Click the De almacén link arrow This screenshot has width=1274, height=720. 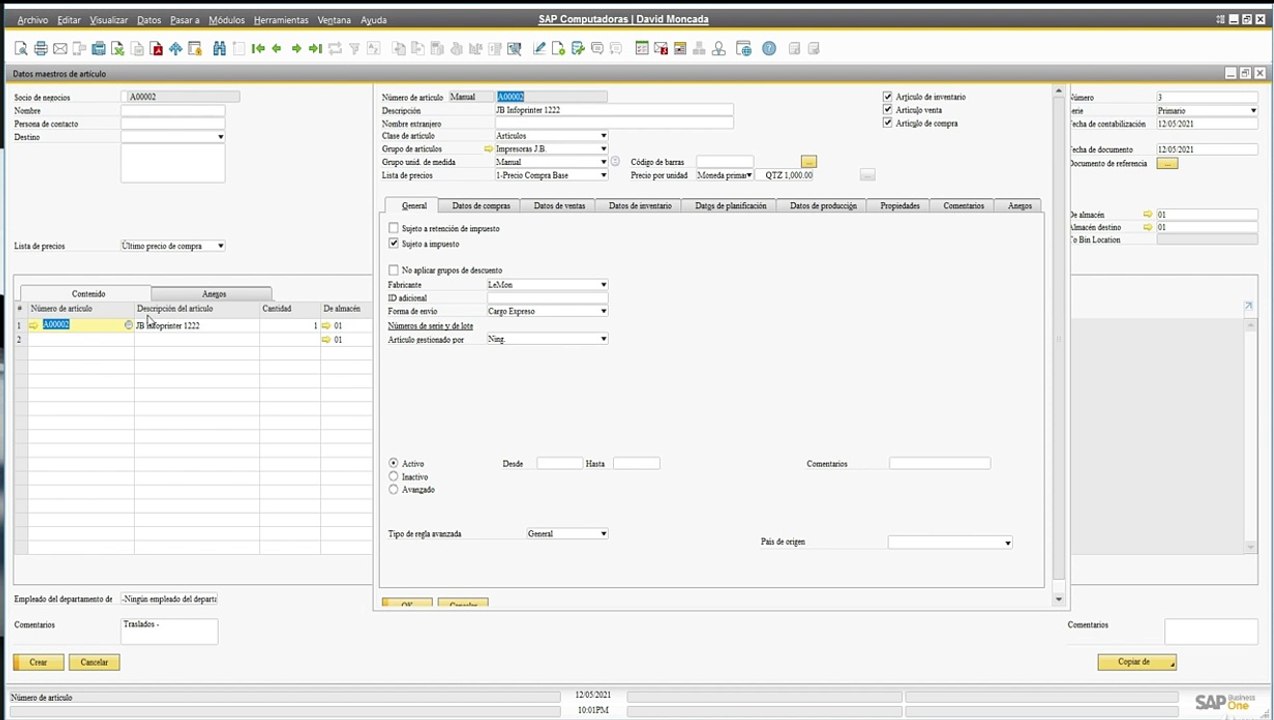pyautogui.click(x=1149, y=214)
